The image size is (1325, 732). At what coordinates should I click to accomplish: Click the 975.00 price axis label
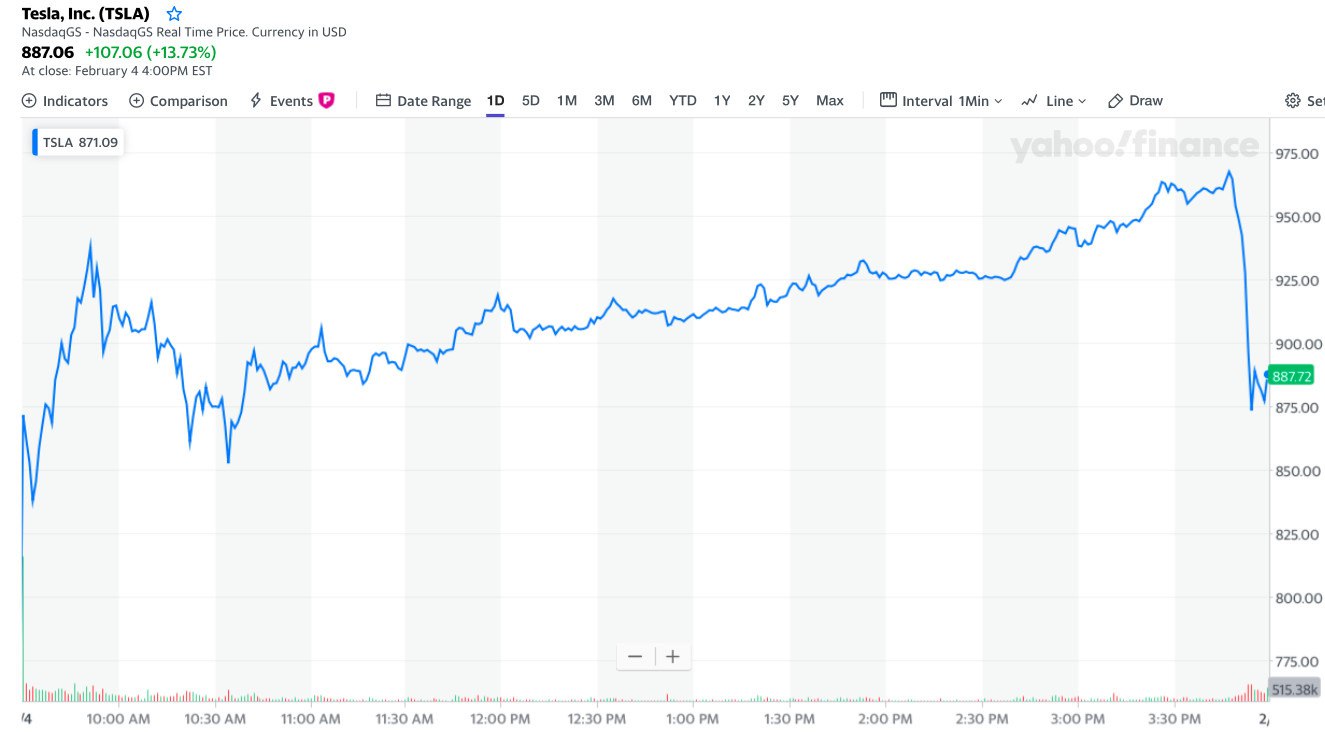tap(1298, 153)
